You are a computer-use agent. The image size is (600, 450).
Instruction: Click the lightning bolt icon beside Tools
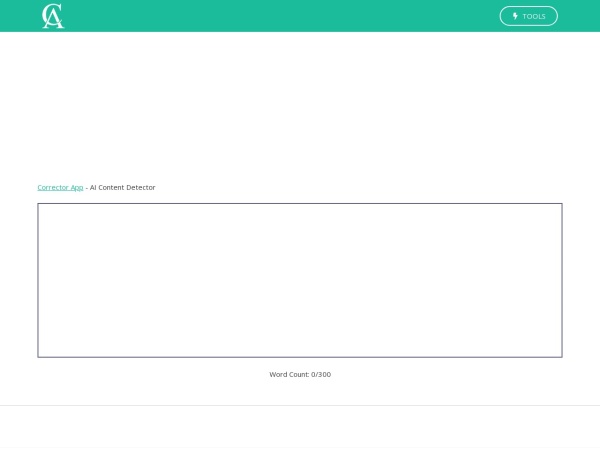point(515,16)
